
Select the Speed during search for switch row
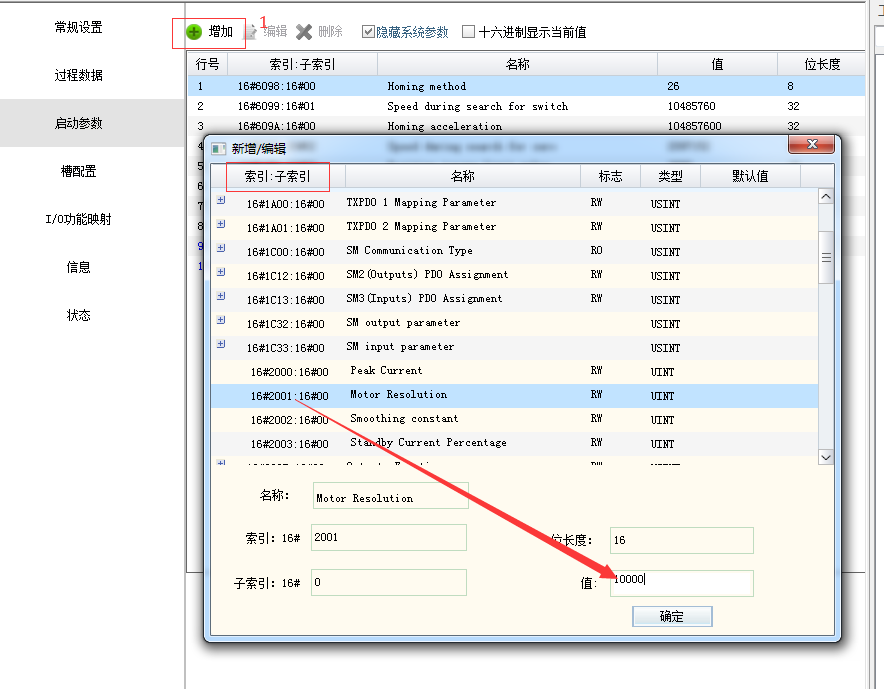[526, 106]
